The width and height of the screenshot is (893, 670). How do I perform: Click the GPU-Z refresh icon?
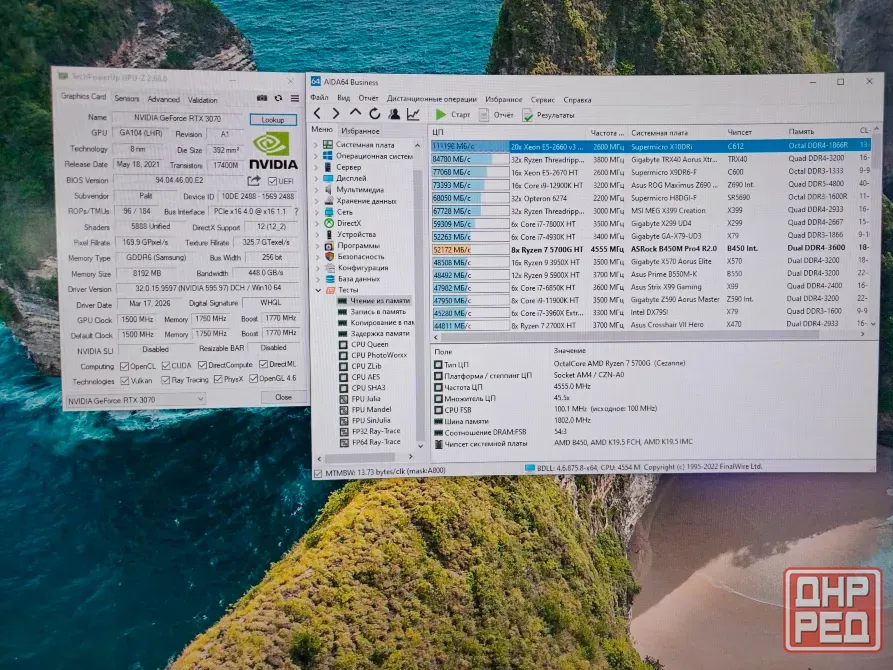[x=278, y=98]
